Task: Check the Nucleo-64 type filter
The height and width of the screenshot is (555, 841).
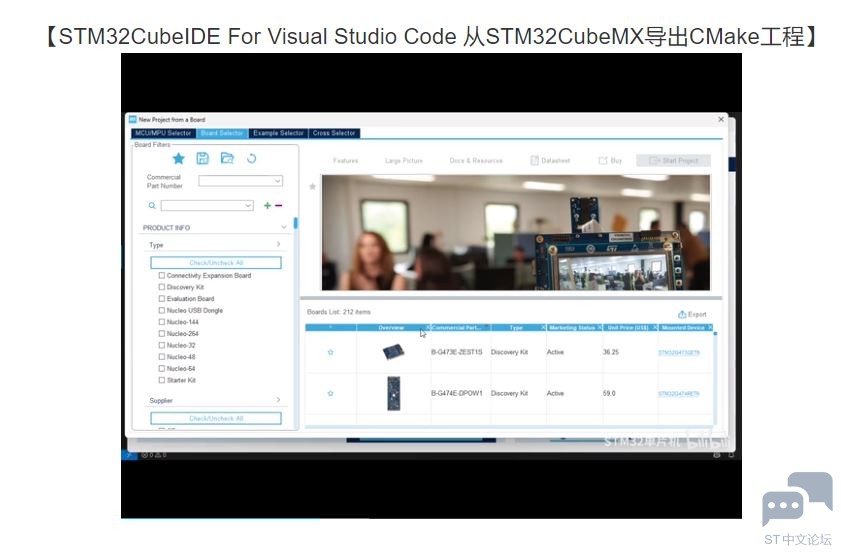Action: click(x=161, y=368)
